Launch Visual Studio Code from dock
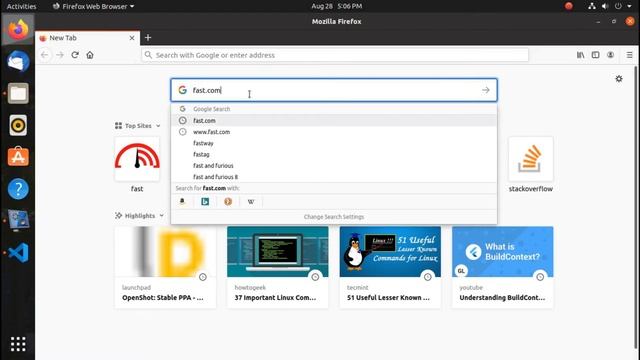Image resolution: width=640 pixels, height=360 pixels. pyautogui.click(x=18, y=252)
